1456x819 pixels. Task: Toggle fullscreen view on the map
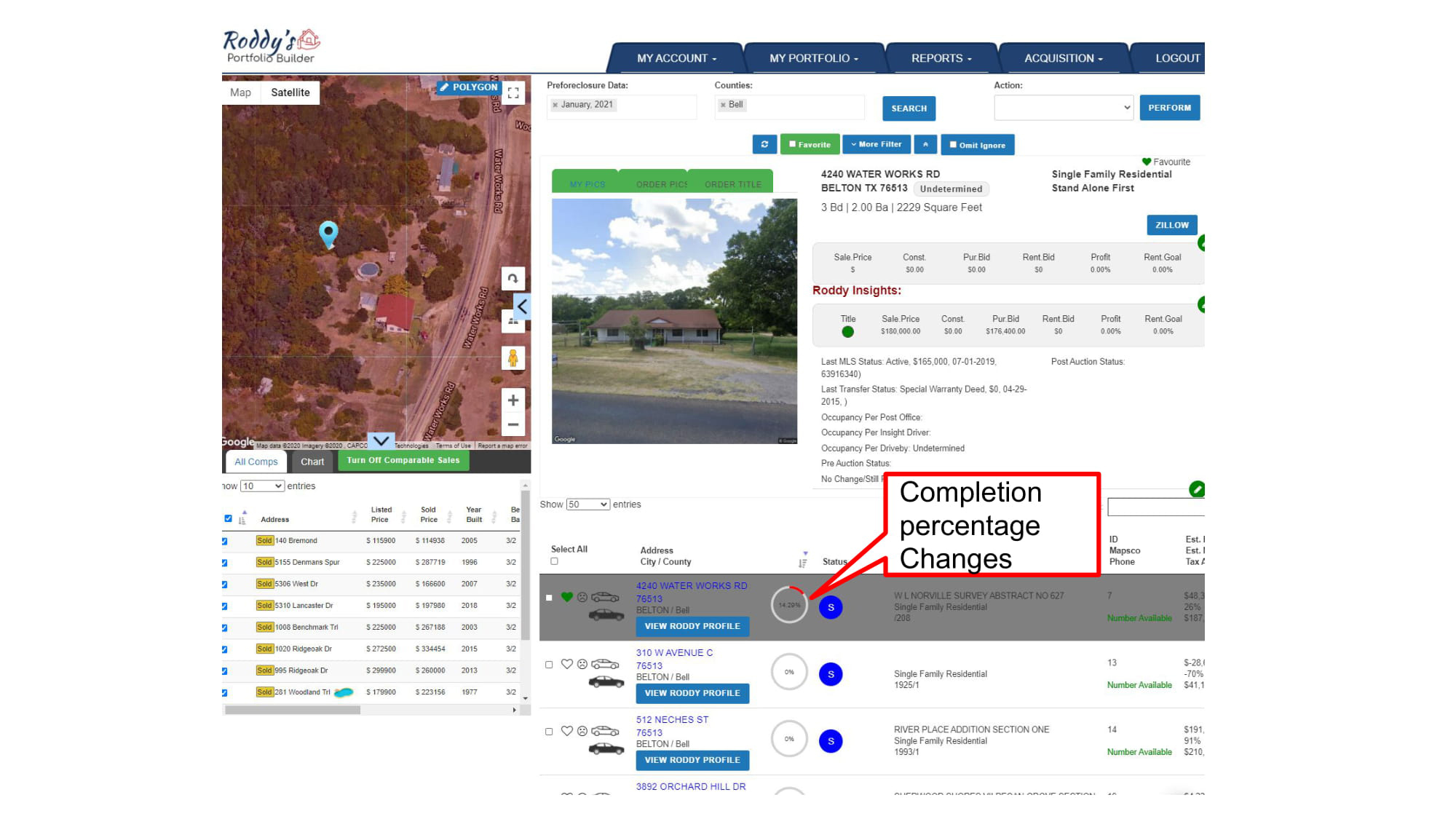[x=513, y=92]
